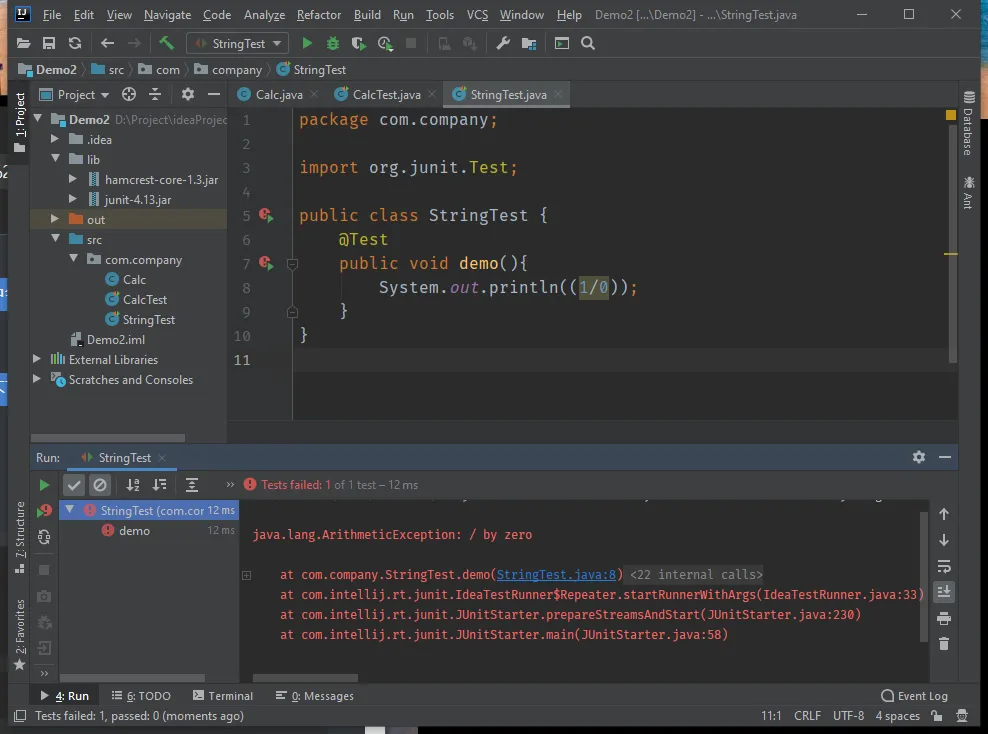The image size is (988, 734).
Task: Start debugging with the green bug icon
Action: click(333, 43)
